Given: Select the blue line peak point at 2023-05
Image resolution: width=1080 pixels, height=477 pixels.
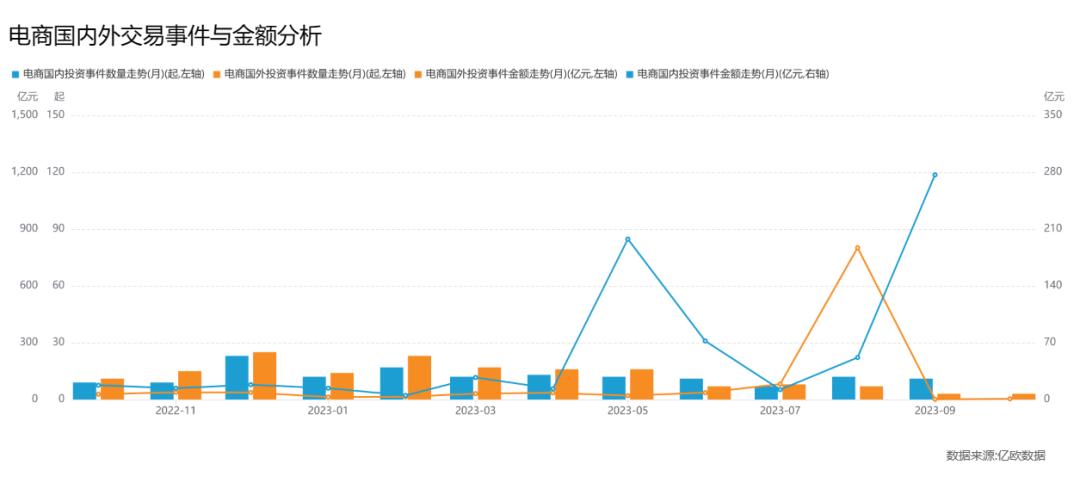Looking at the screenshot, I should (x=627, y=240).
